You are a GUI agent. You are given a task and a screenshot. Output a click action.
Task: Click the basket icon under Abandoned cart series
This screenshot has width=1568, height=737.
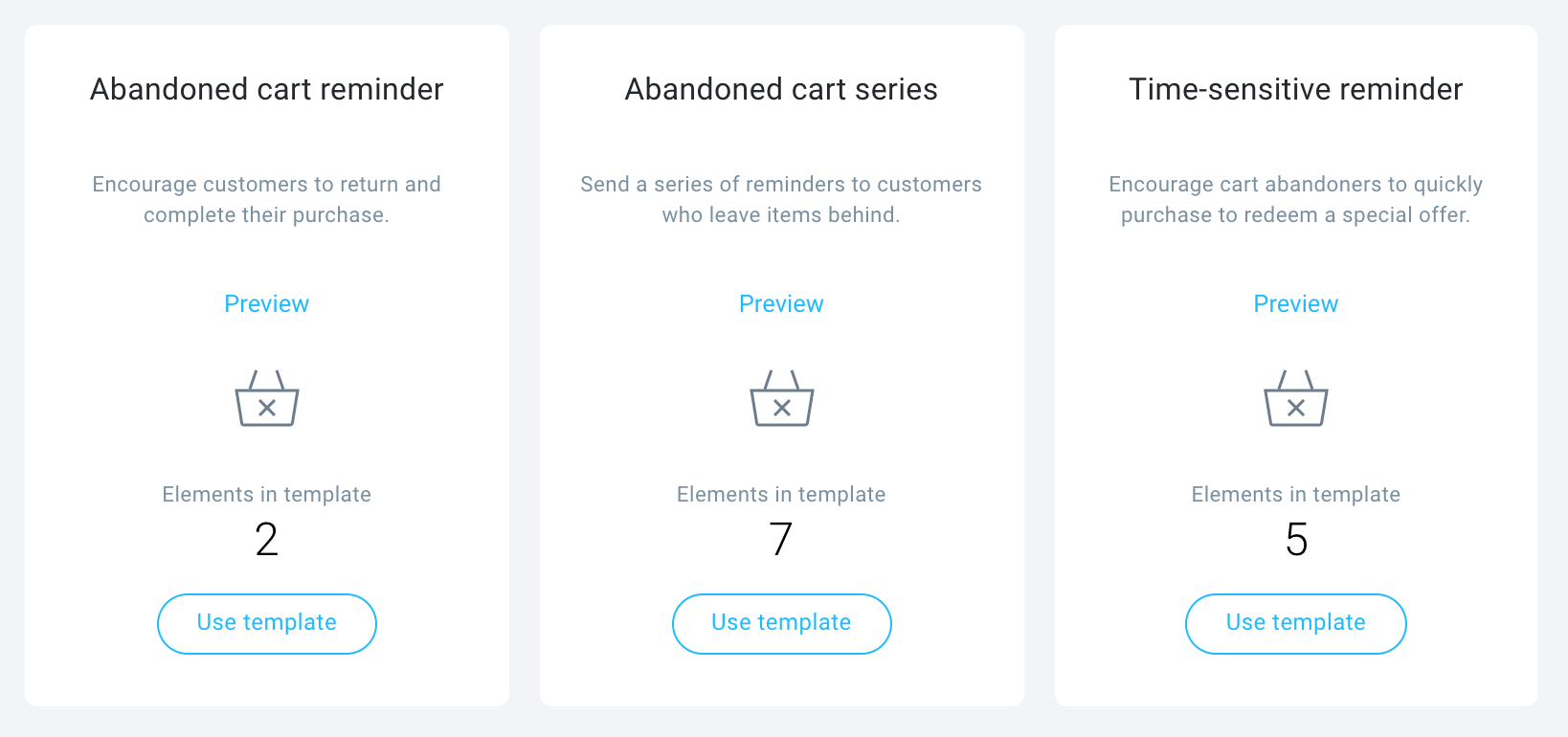pyautogui.click(x=781, y=398)
